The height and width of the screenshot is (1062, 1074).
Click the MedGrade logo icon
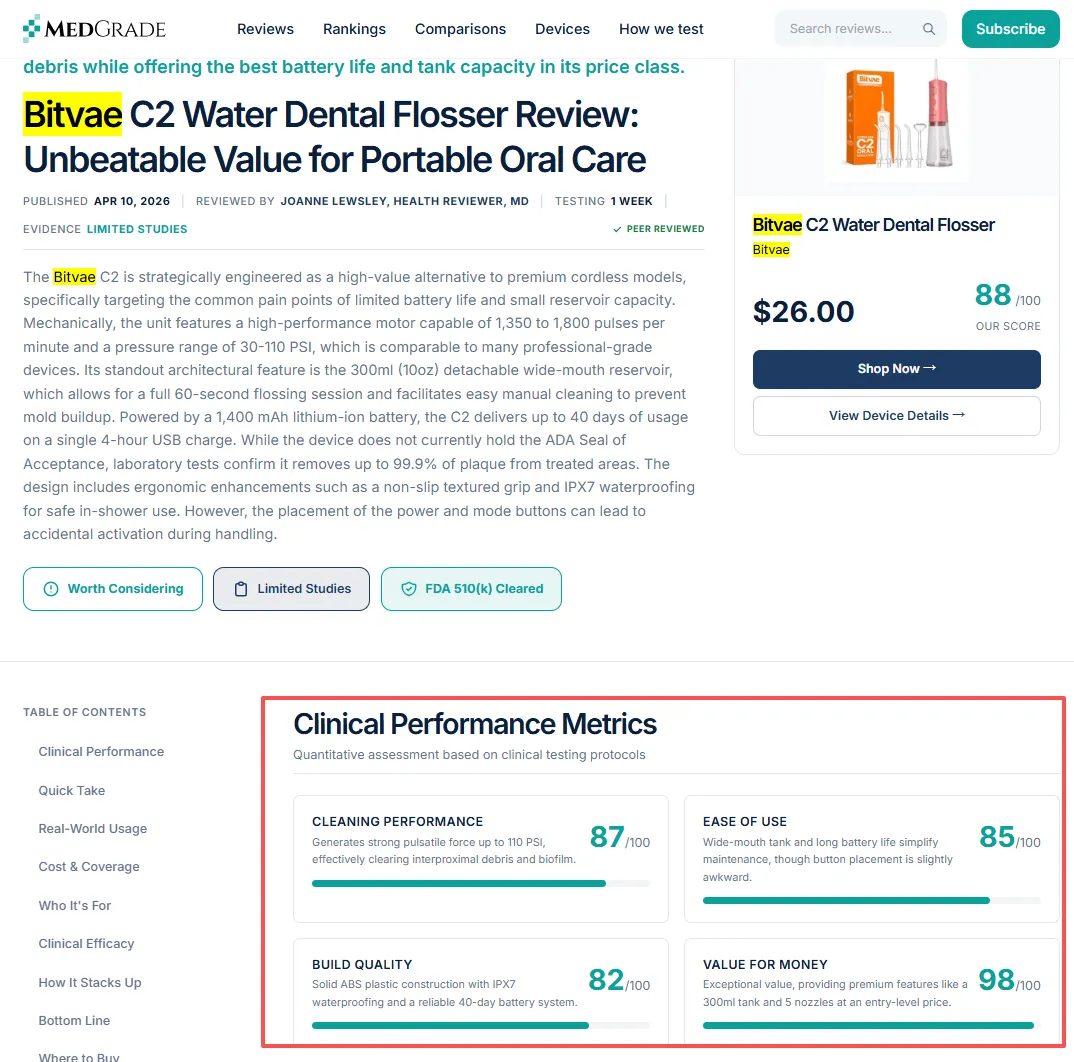(x=32, y=29)
